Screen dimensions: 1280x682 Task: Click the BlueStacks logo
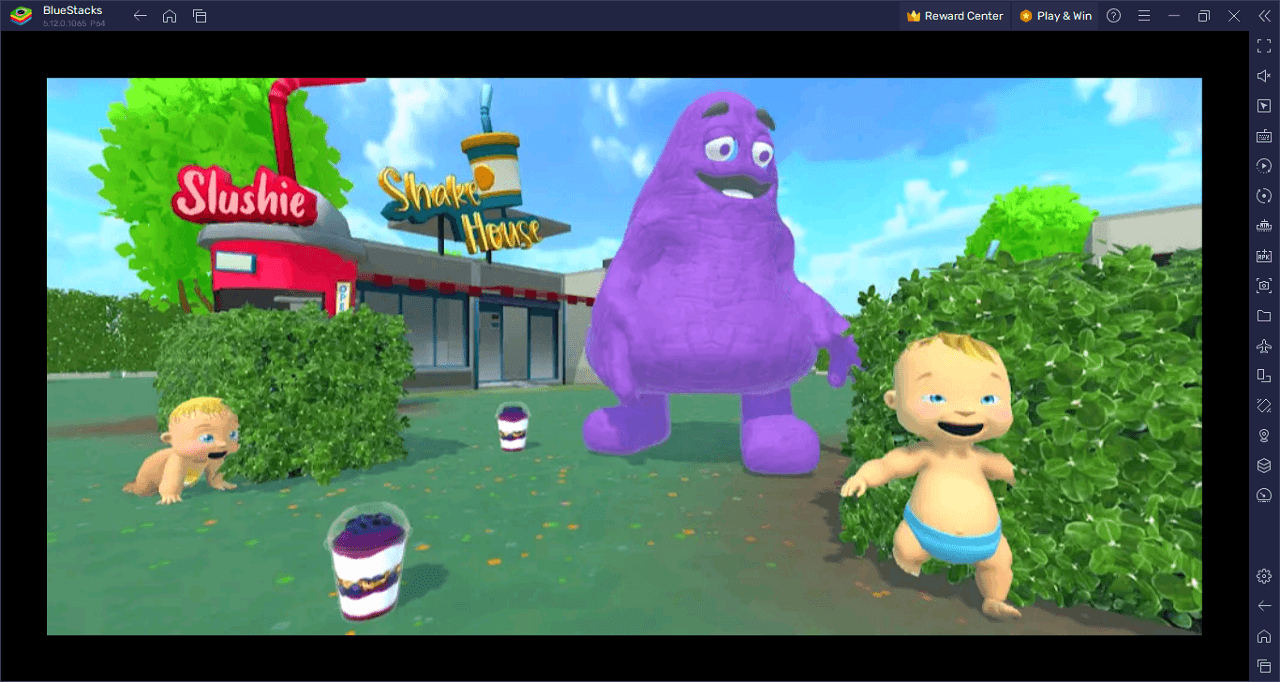(x=21, y=16)
